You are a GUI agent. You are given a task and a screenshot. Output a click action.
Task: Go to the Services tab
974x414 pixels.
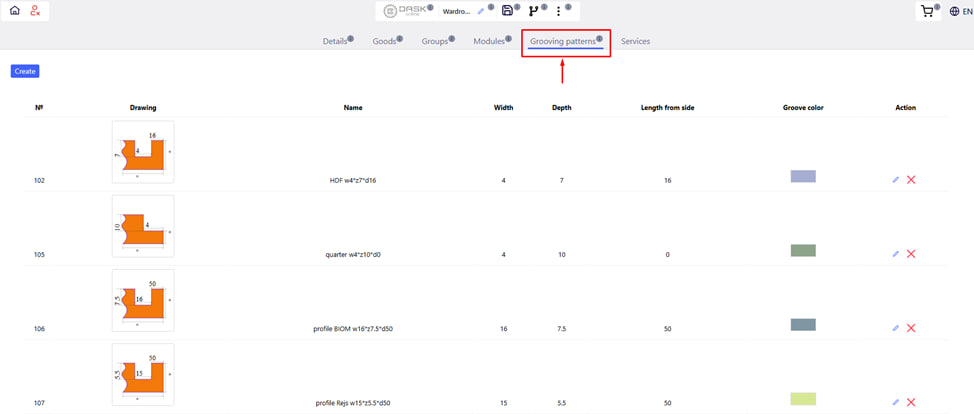[x=635, y=42]
